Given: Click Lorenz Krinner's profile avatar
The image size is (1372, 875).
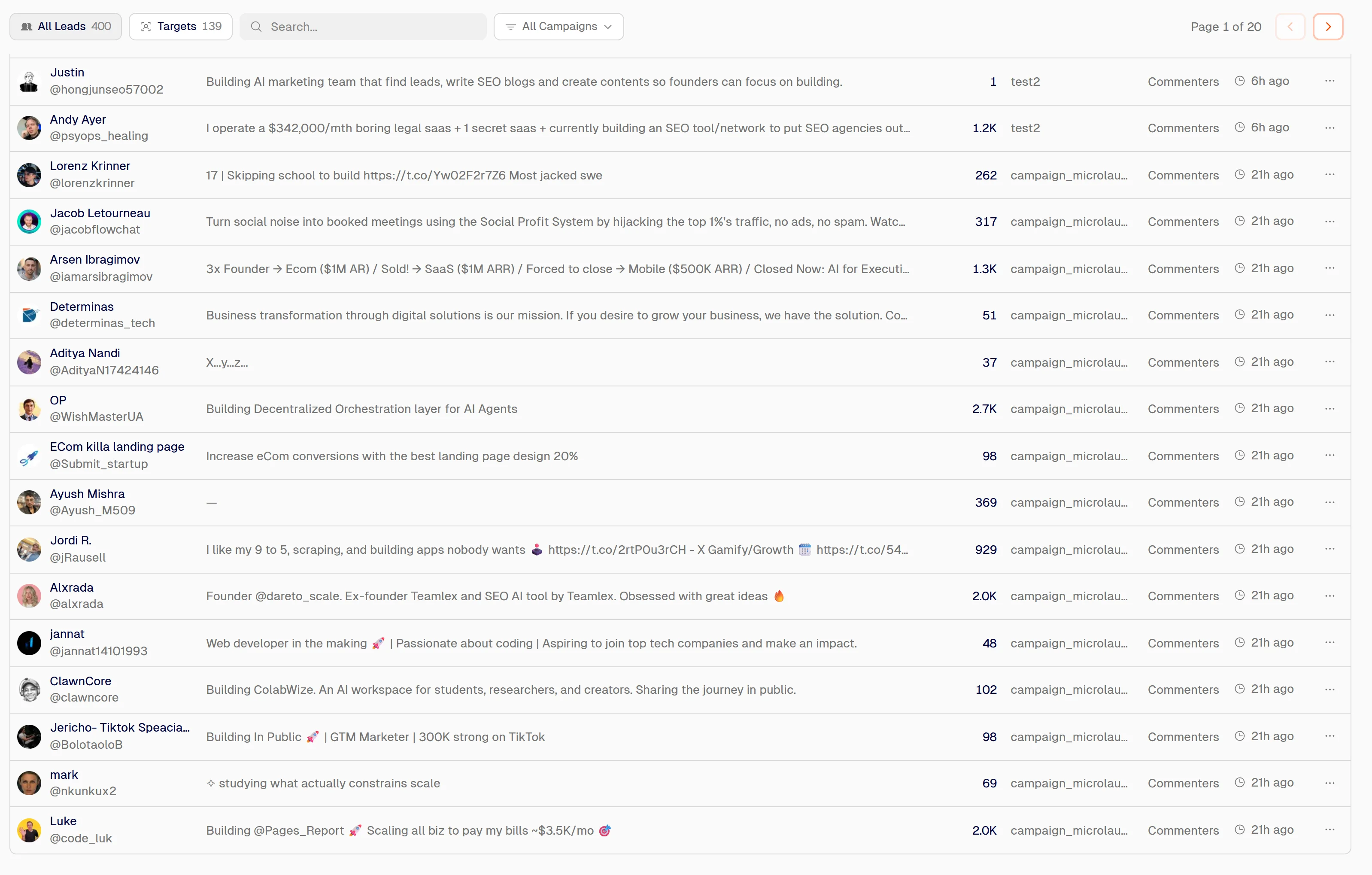Looking at the screenshot, I should pyautogui.click(x=29, y=175).
